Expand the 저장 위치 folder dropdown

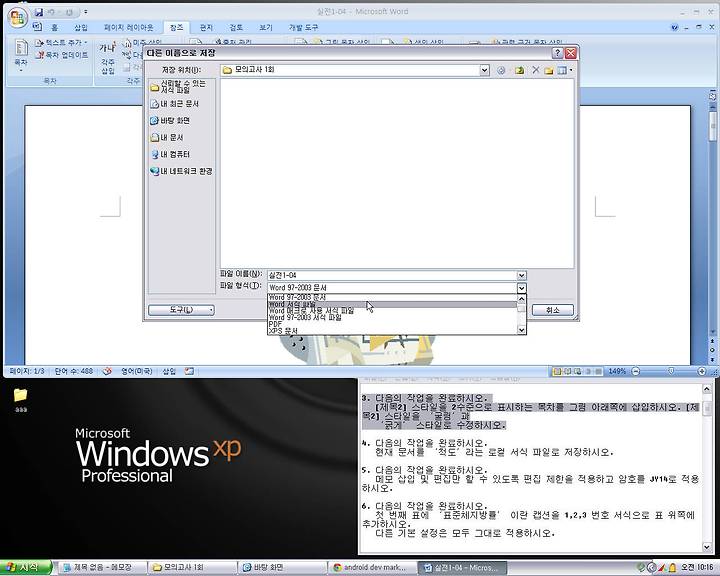(484, 70)
